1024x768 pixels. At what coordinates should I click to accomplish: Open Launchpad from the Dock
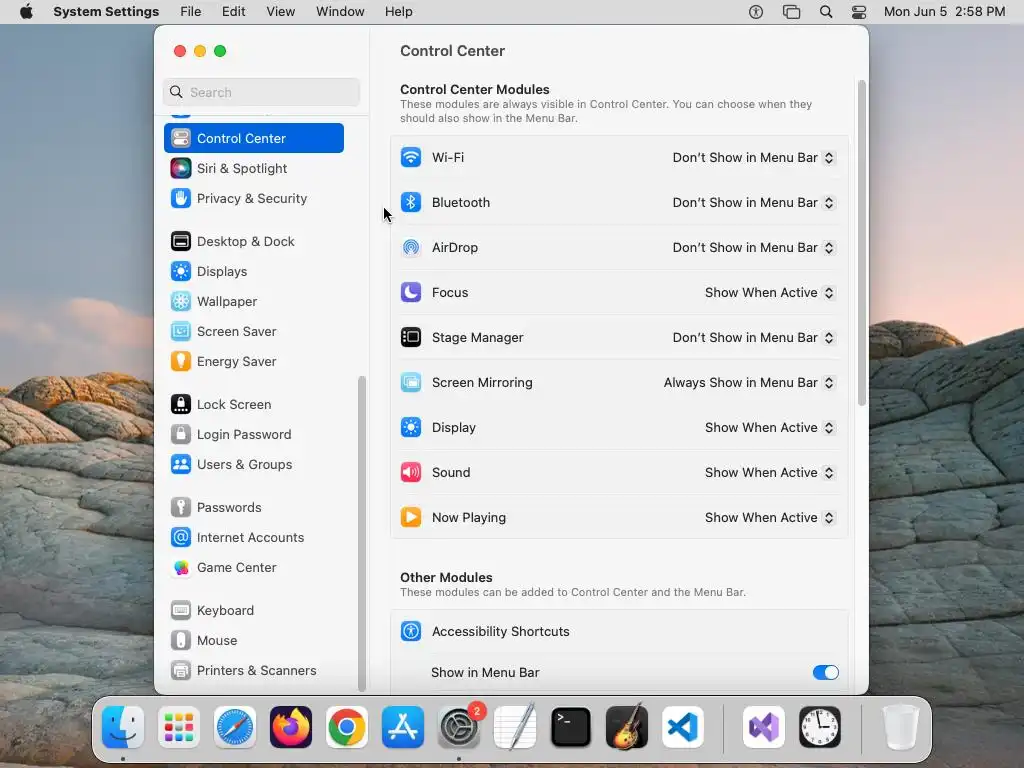tap(179, 727)
